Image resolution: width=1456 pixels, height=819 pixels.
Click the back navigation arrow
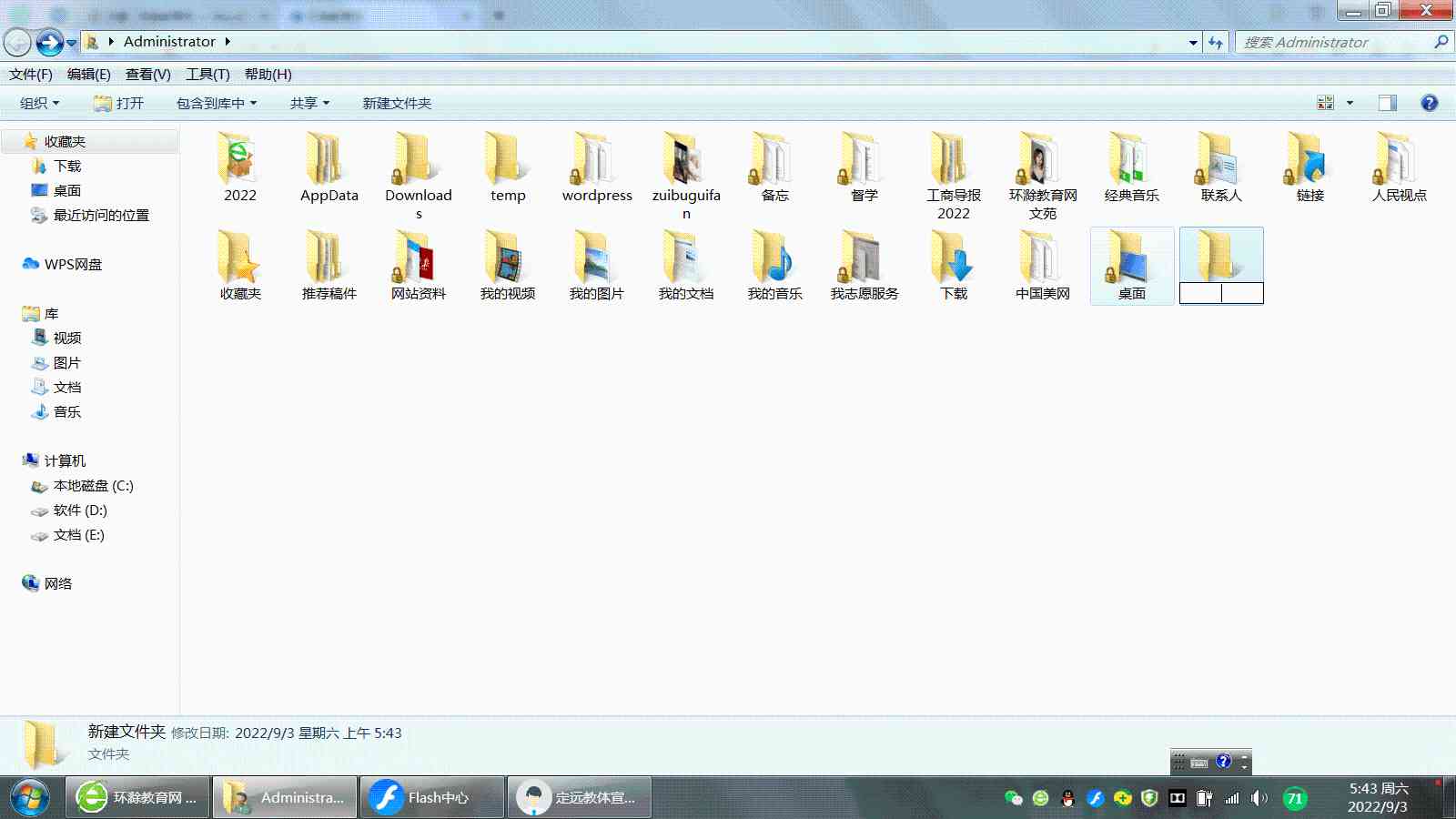tap(17, 42)
